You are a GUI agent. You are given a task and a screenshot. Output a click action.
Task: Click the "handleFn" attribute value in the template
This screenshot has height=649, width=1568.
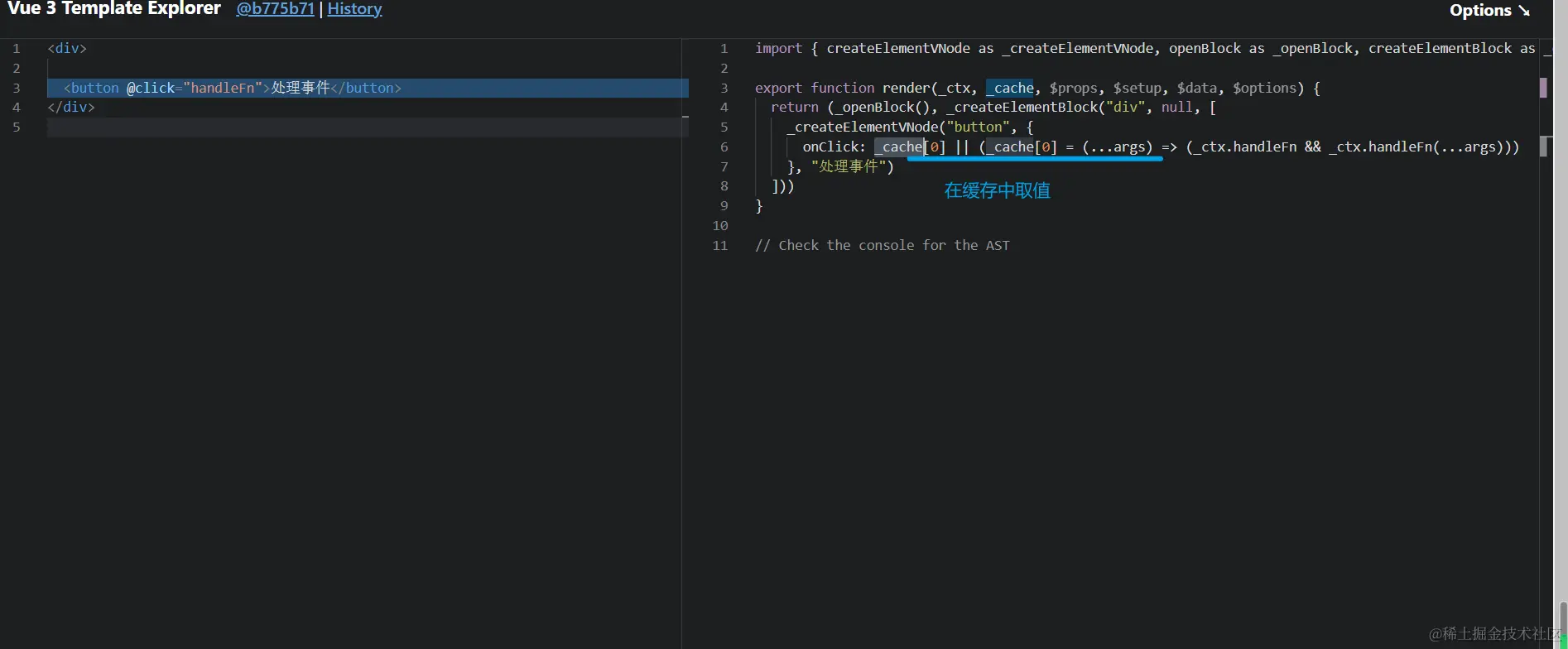point(224,88)
